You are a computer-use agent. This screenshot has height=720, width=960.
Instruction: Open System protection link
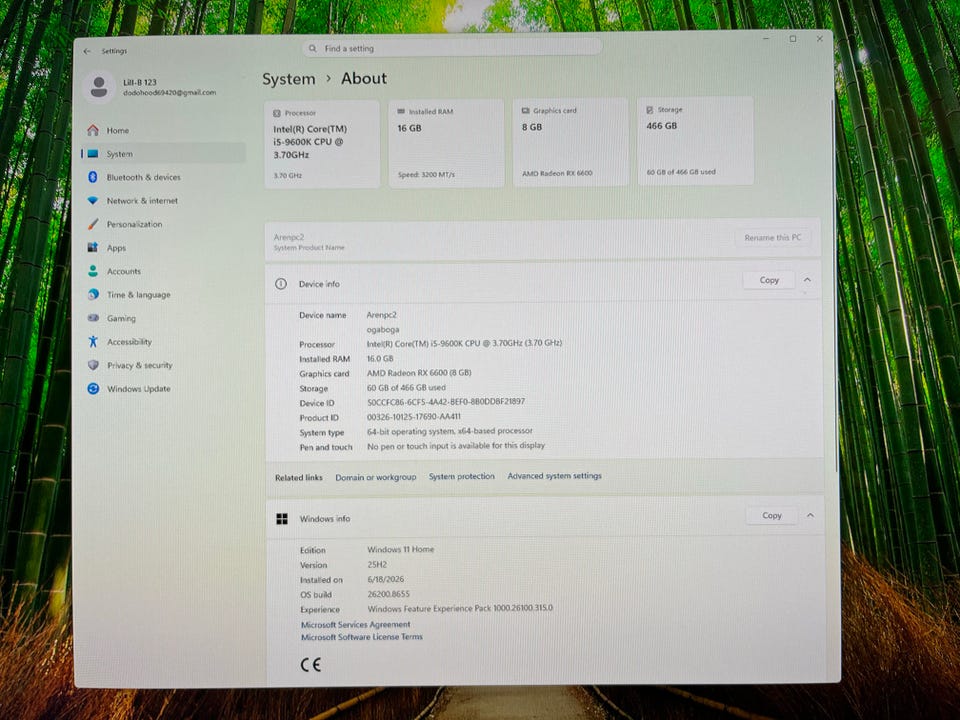coord(462,476)
